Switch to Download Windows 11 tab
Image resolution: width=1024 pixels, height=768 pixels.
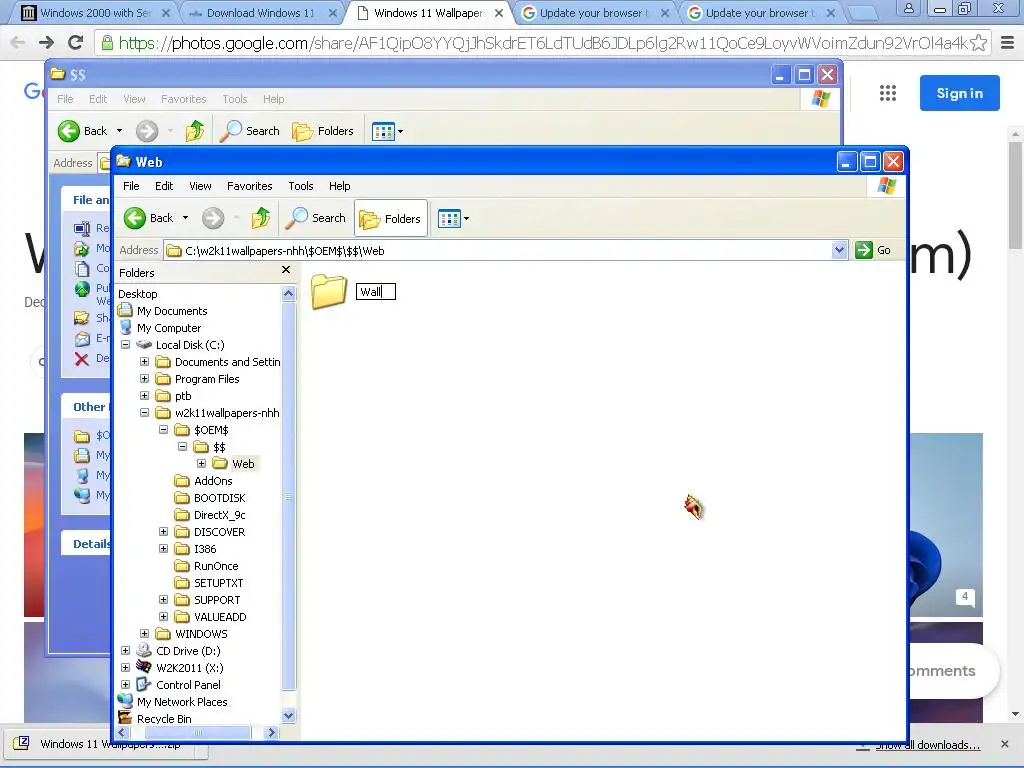(260, 13)
